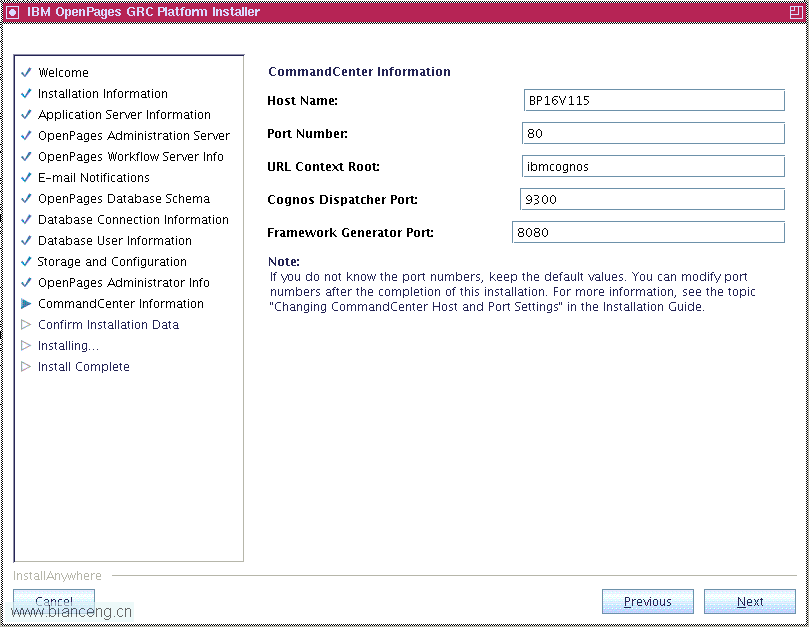Cancel the installation

pyautogui.click(x=54, y=602)
